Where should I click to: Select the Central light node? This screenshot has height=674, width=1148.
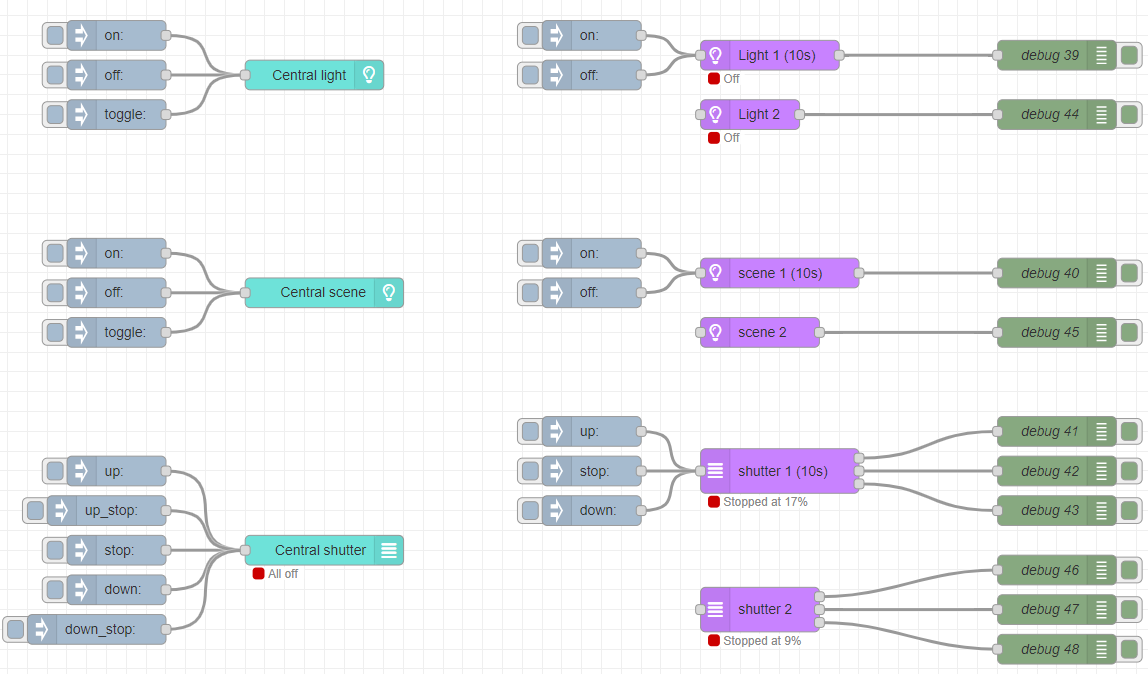(314, 75)
